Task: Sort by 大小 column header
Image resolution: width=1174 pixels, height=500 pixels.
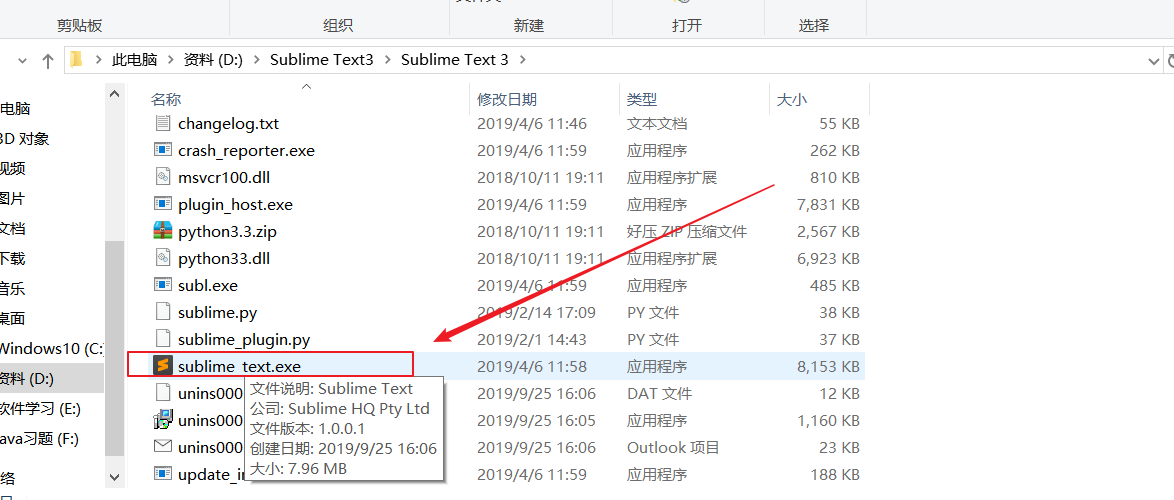Action: (791, 100)
